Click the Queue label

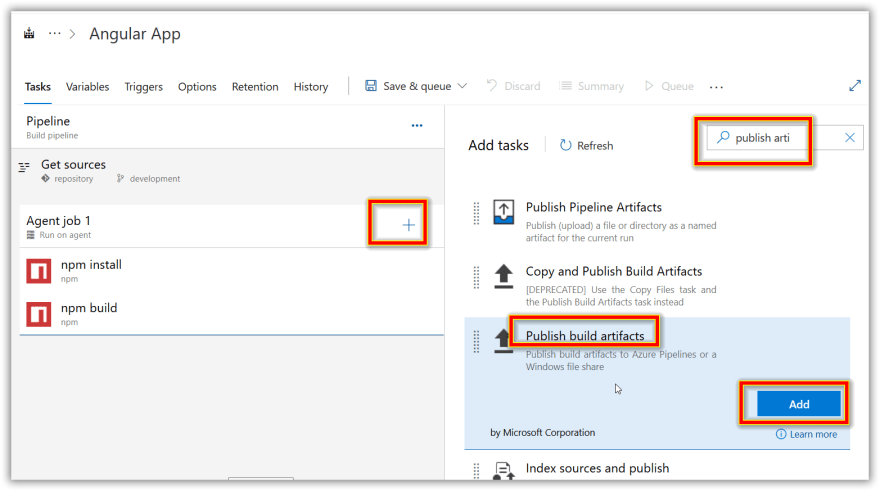(x=677, y=86)
